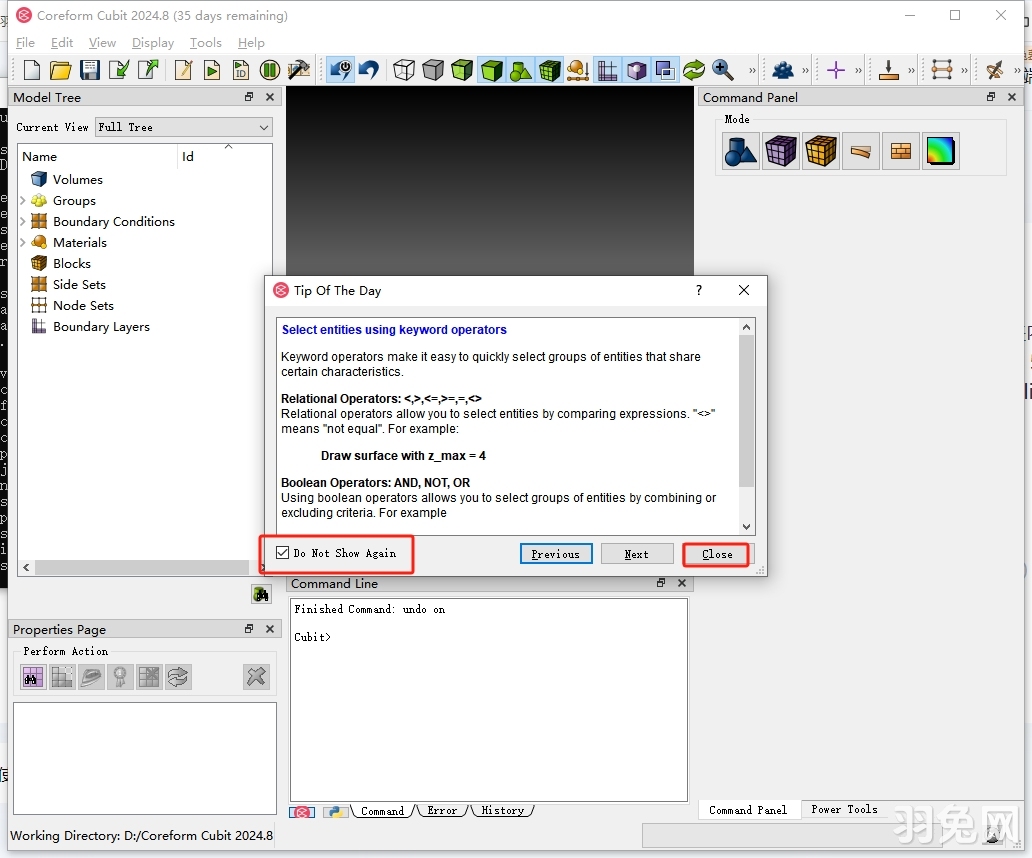This screenshot has height=858, width=1032.
Task: Select Geometry mode in Command Panel
Action: tap(741, 151)
